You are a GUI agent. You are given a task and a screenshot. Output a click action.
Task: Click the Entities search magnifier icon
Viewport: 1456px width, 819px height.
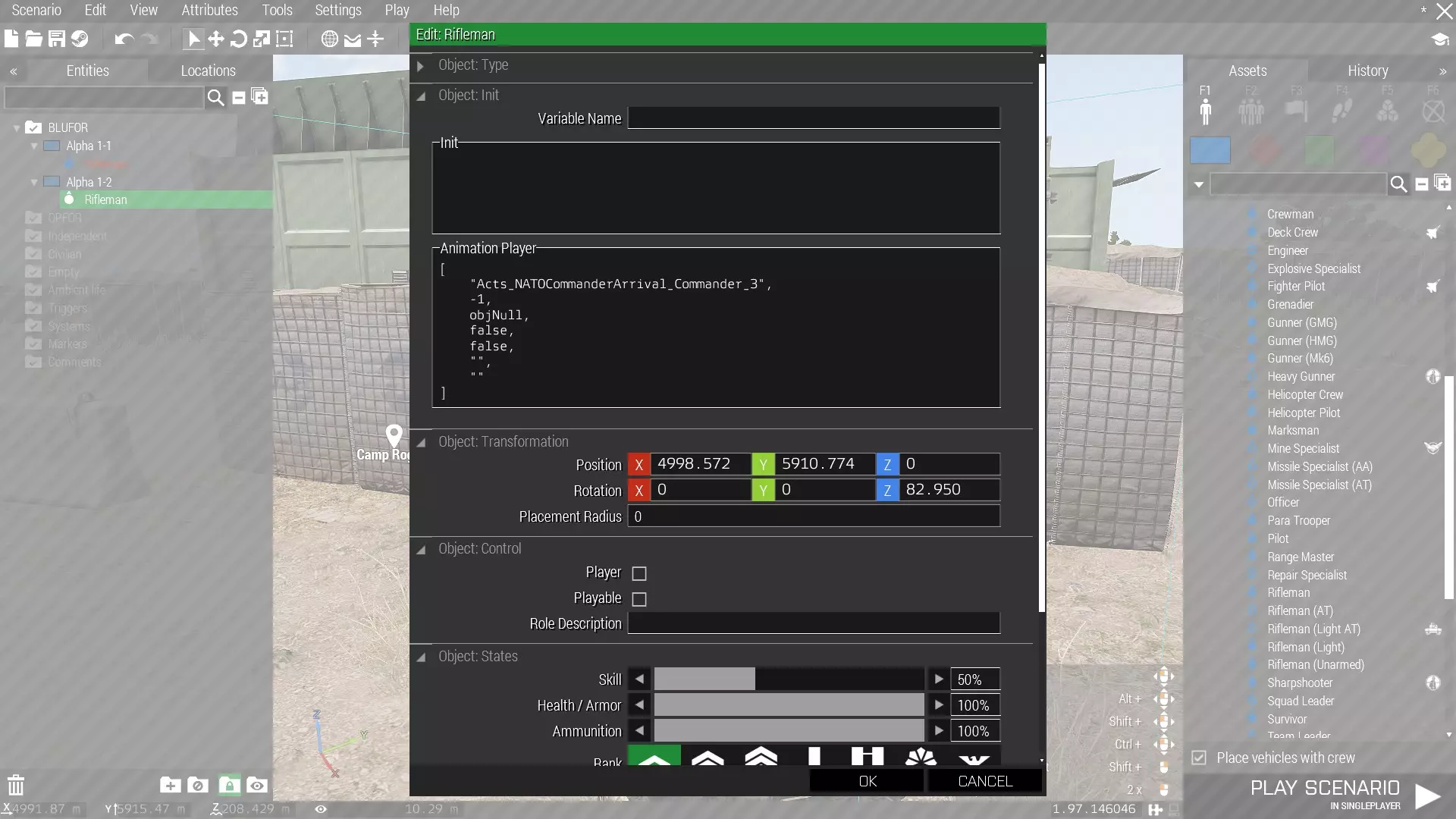pyautogui.click(x=215, y=97)
